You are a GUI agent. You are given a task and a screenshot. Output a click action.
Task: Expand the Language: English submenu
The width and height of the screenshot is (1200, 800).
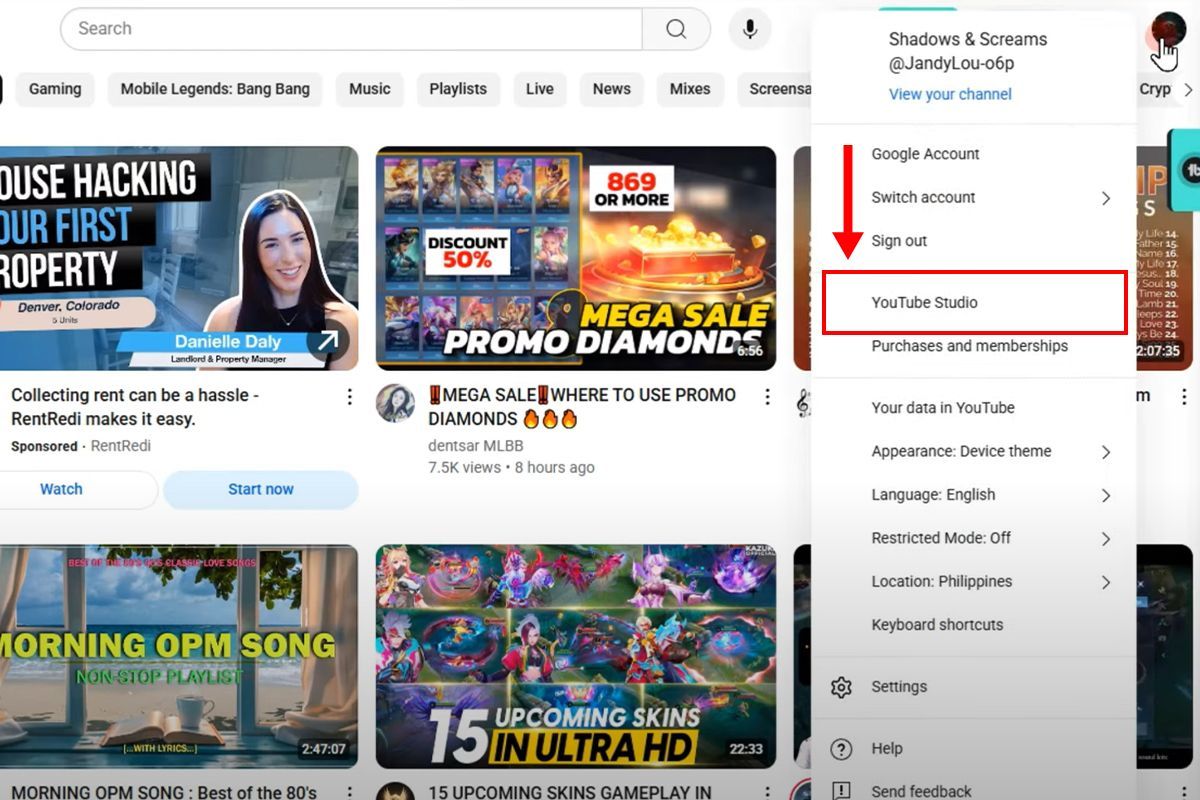[1106, 495]
